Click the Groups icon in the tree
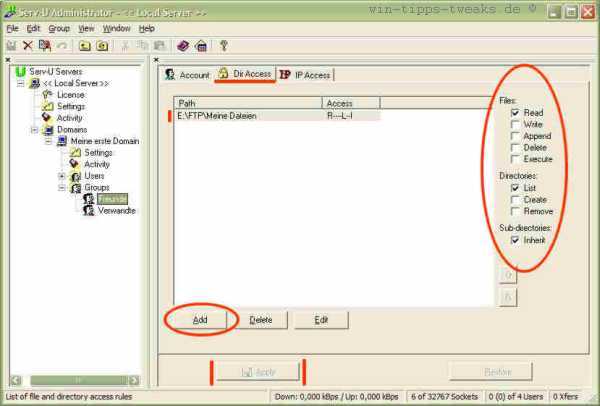Screen dimensions: 600x406 pyautogui.click(x=75, y=188)
